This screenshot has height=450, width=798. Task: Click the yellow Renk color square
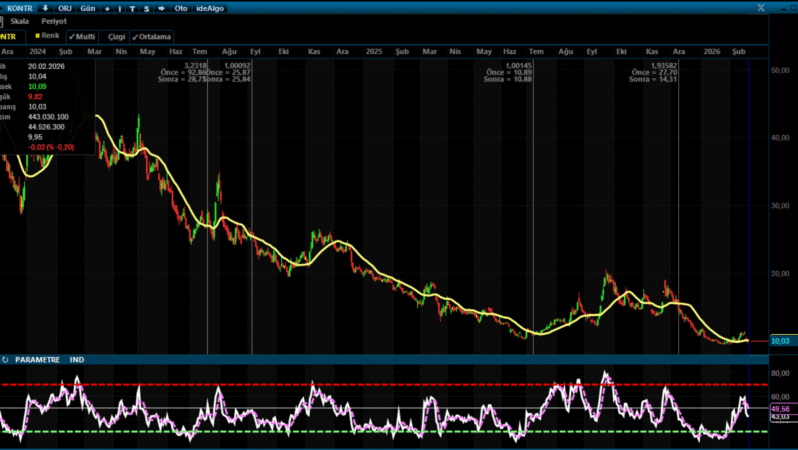tap(37, 35)
